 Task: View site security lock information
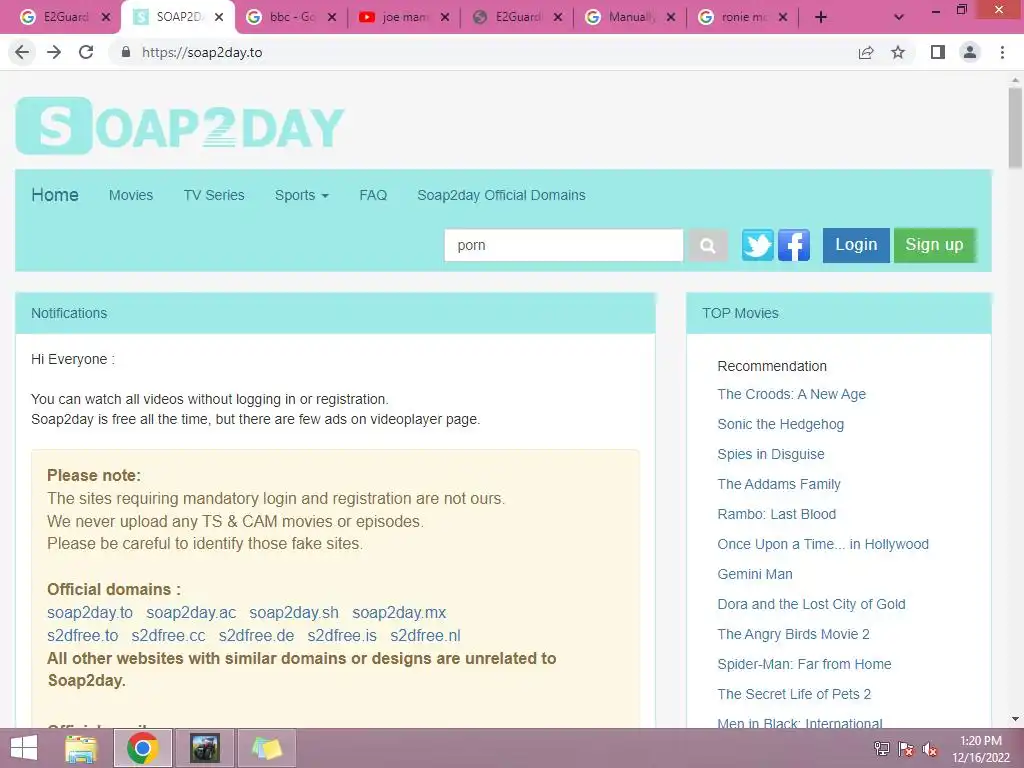click(x=125, y=52)
